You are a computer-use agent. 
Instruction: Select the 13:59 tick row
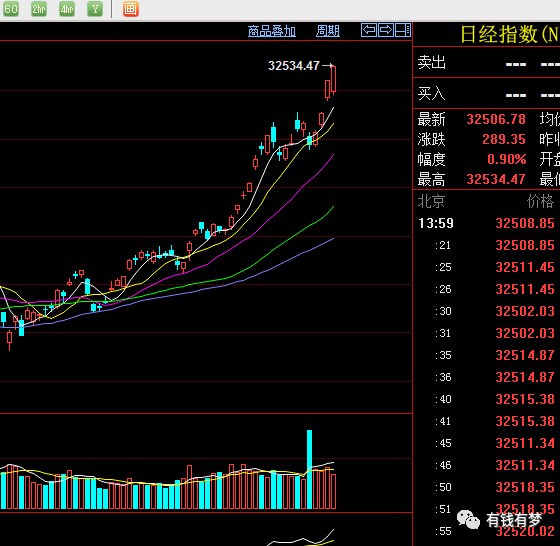point(486,224)
